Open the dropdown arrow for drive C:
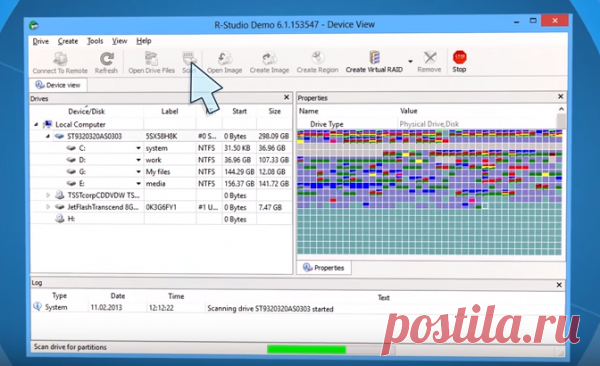 click(x=138, y=148)
